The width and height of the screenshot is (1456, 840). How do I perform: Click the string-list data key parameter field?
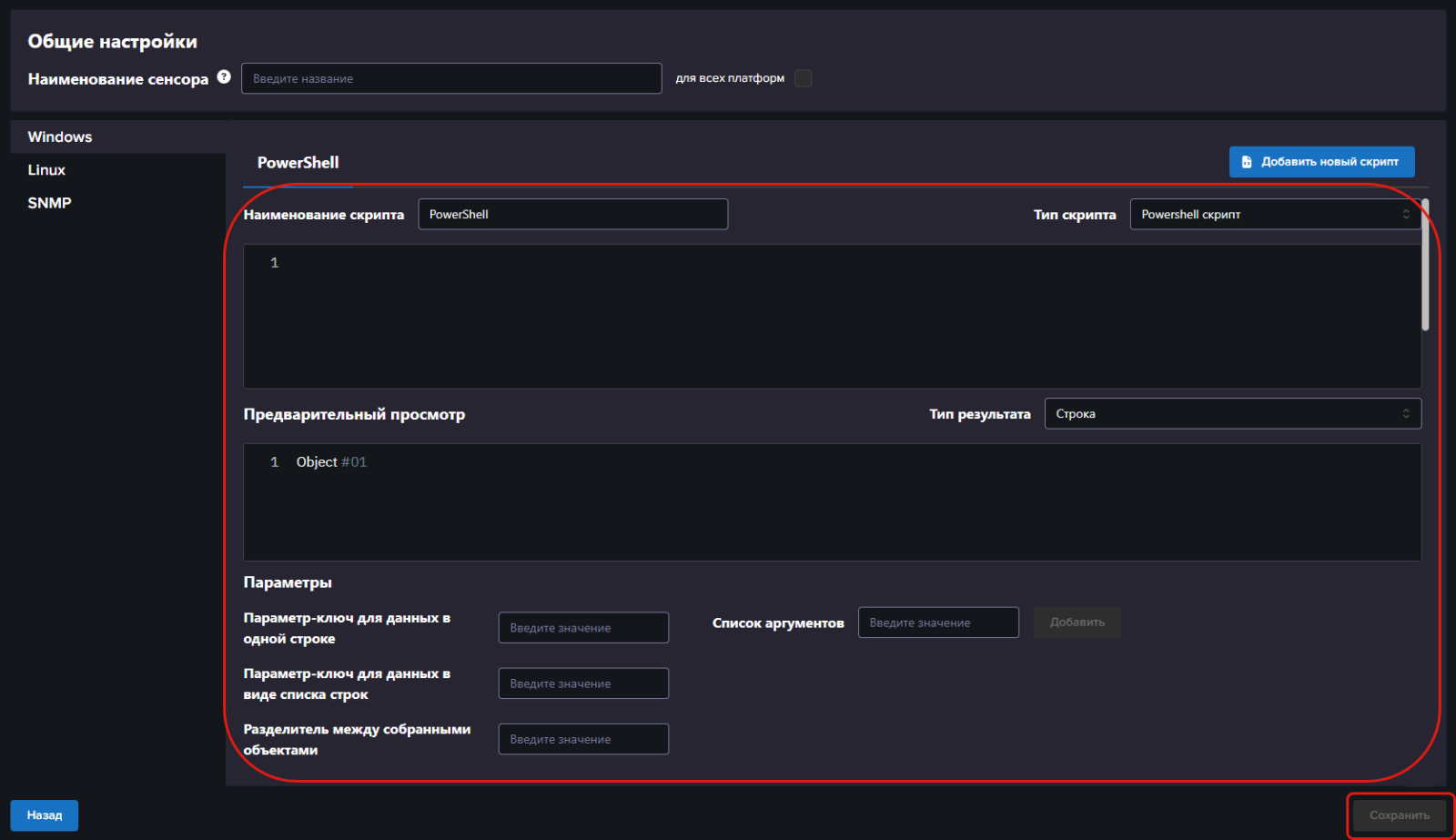click(x=583, y=683)
